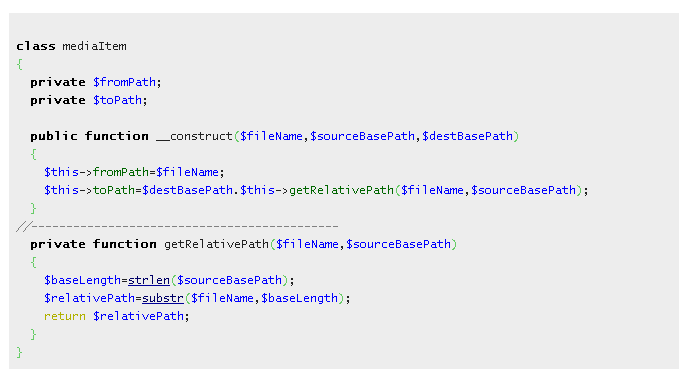Click the substr function link
The width and height of the screenshot is (688, 382).
163,298
